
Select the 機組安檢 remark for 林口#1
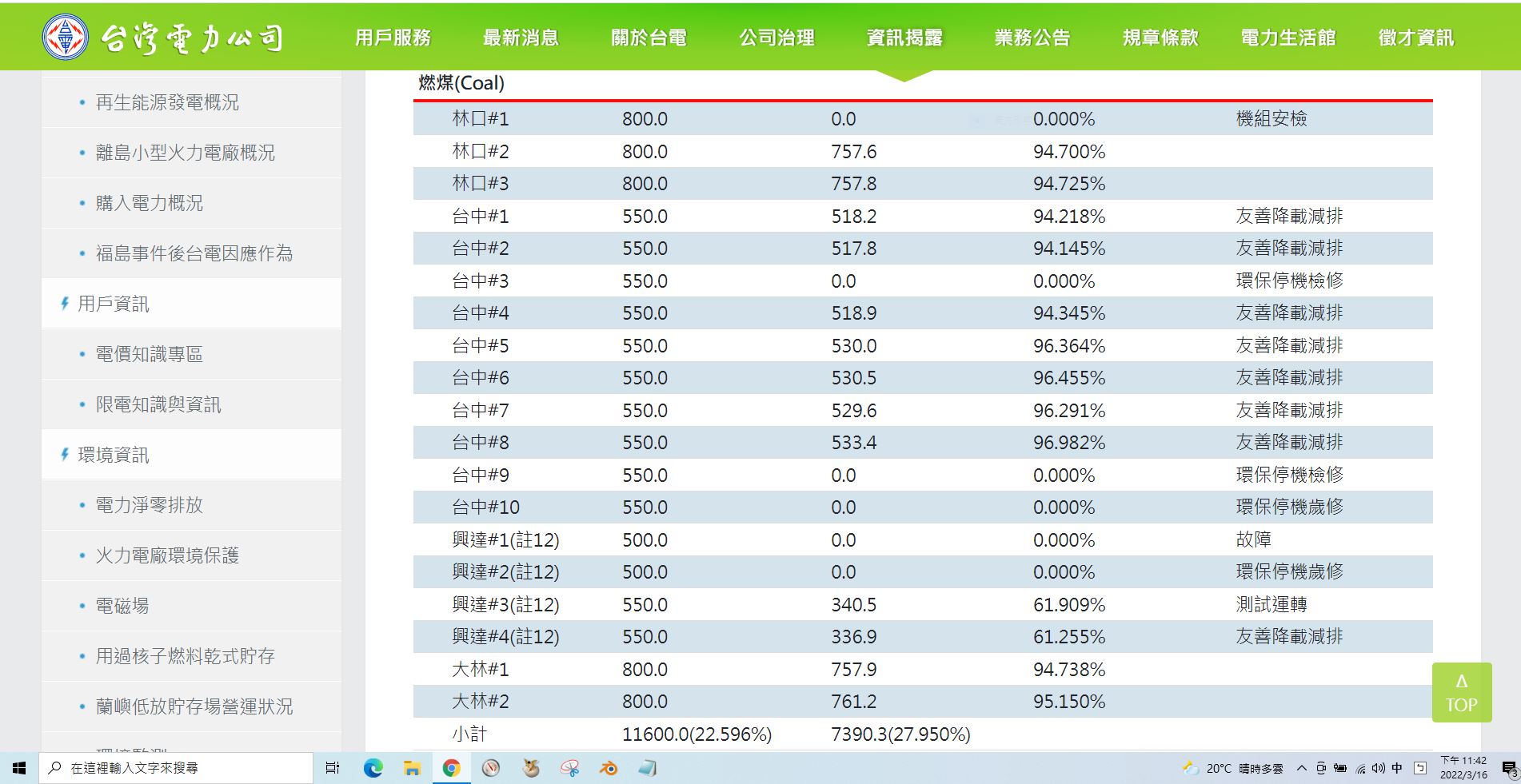point(1271,119)
